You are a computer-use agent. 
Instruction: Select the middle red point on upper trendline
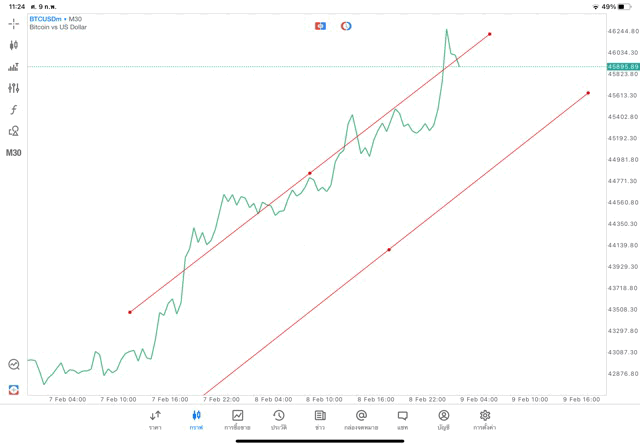(310, 173)
